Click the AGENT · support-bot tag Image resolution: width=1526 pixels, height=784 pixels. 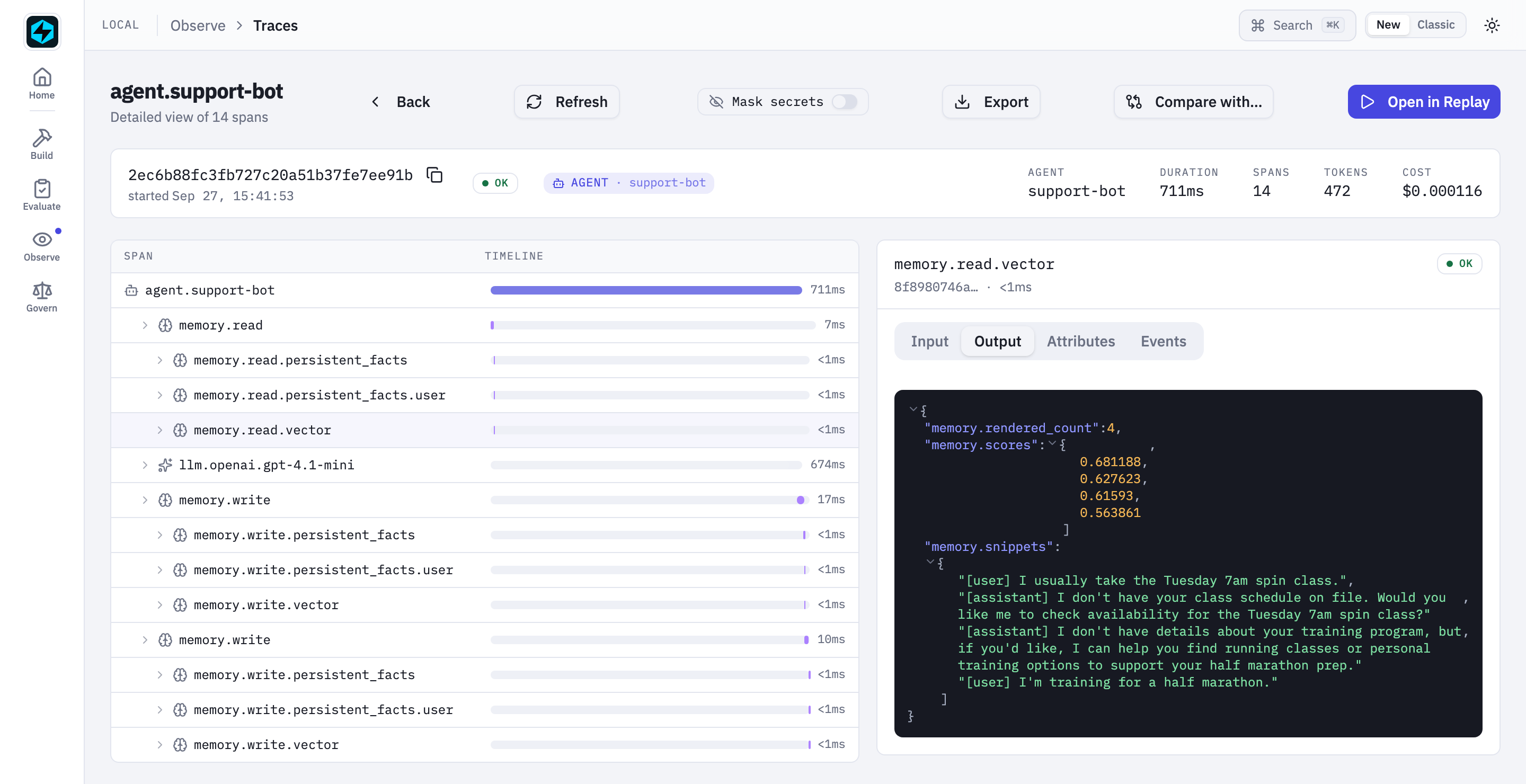click(628, 183)
